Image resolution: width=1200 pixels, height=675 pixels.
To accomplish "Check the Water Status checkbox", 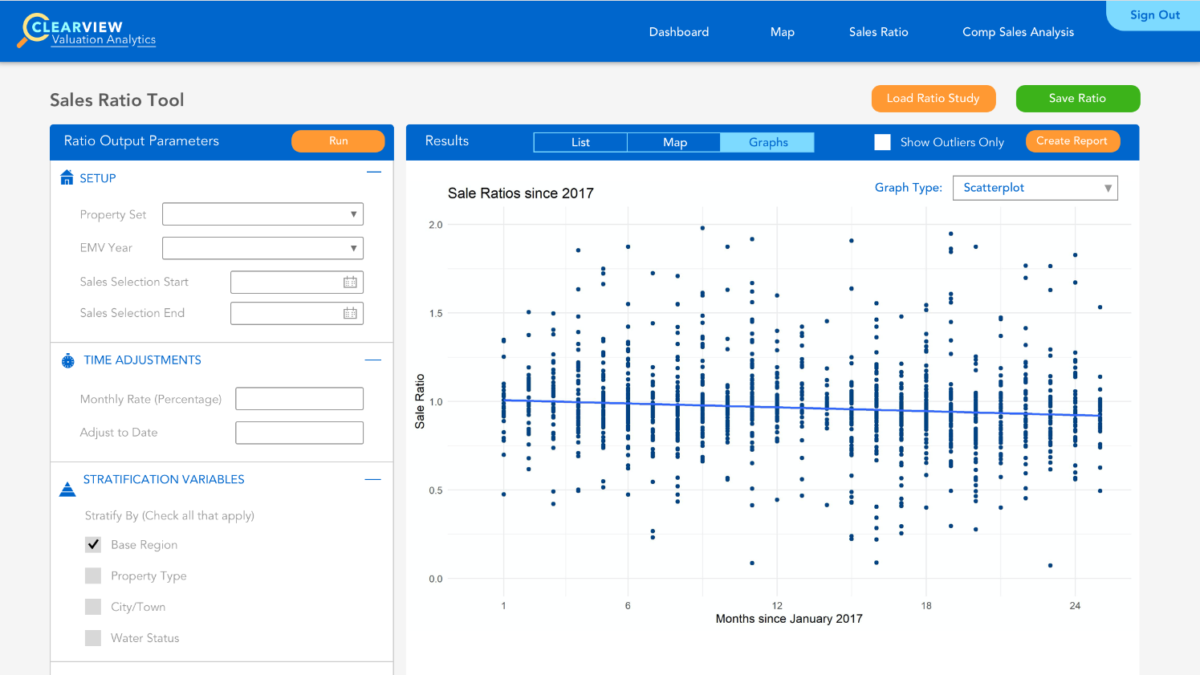I will tap(93, 637).
